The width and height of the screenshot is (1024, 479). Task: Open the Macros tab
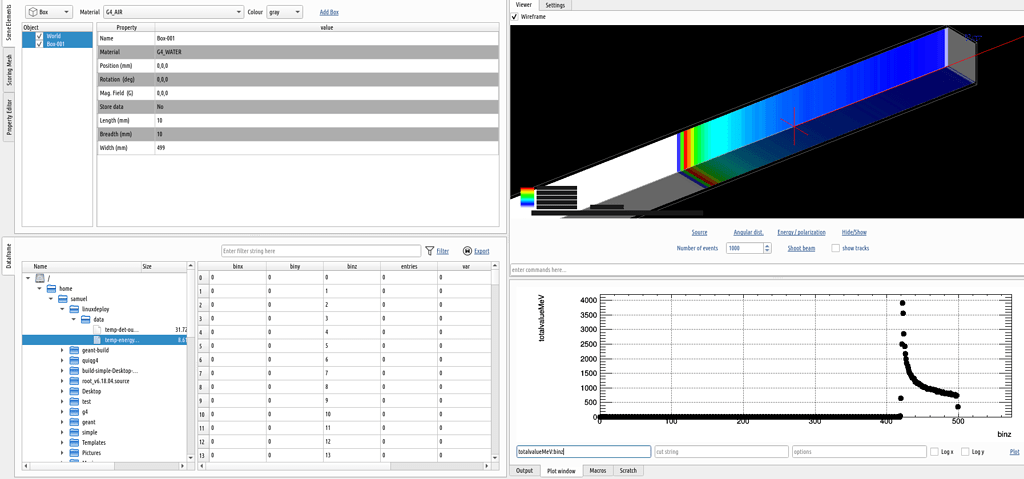pos(597,470)
